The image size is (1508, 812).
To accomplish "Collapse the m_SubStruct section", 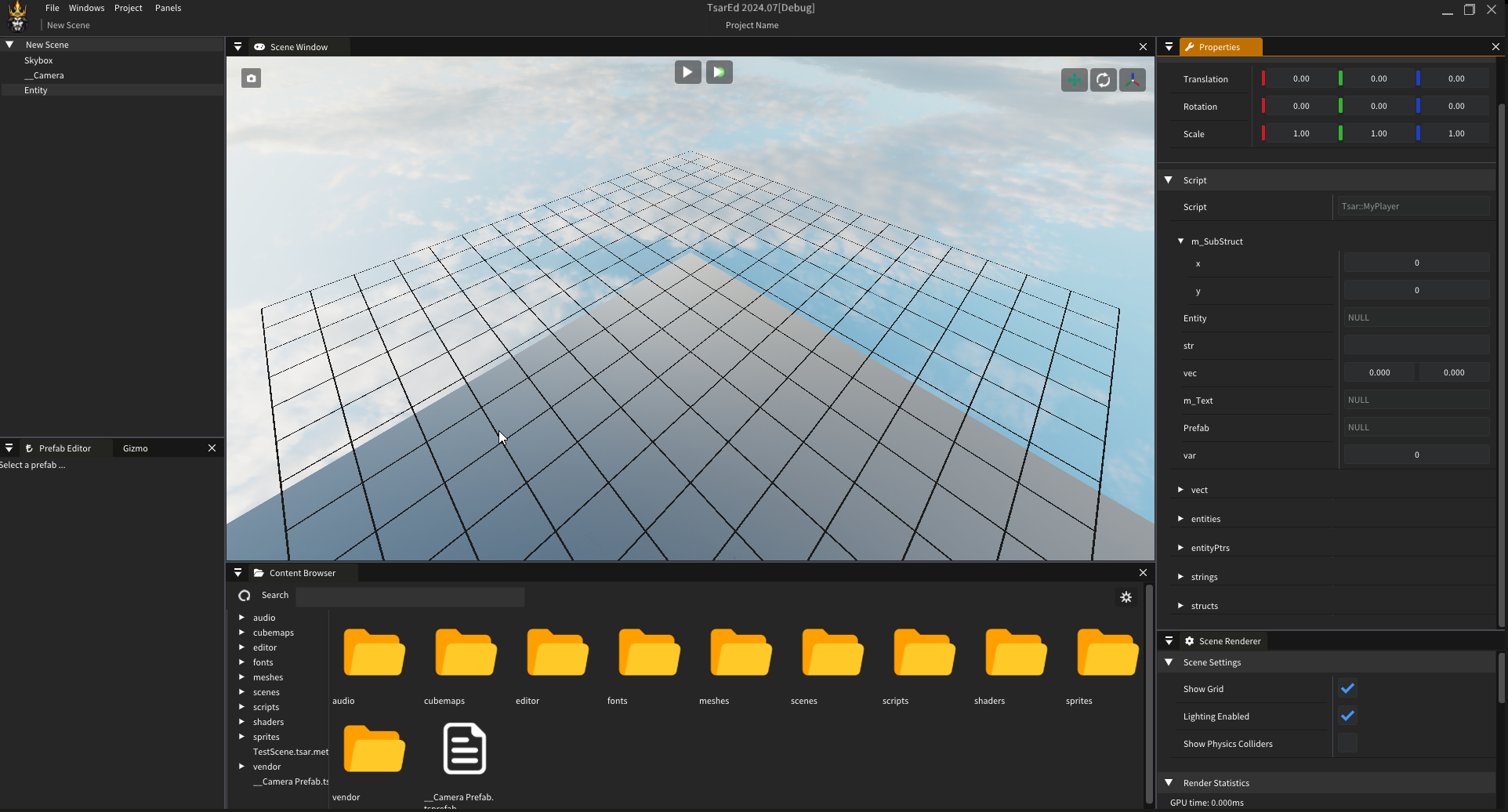I will pyautogui.click(x=1180, y=241).
